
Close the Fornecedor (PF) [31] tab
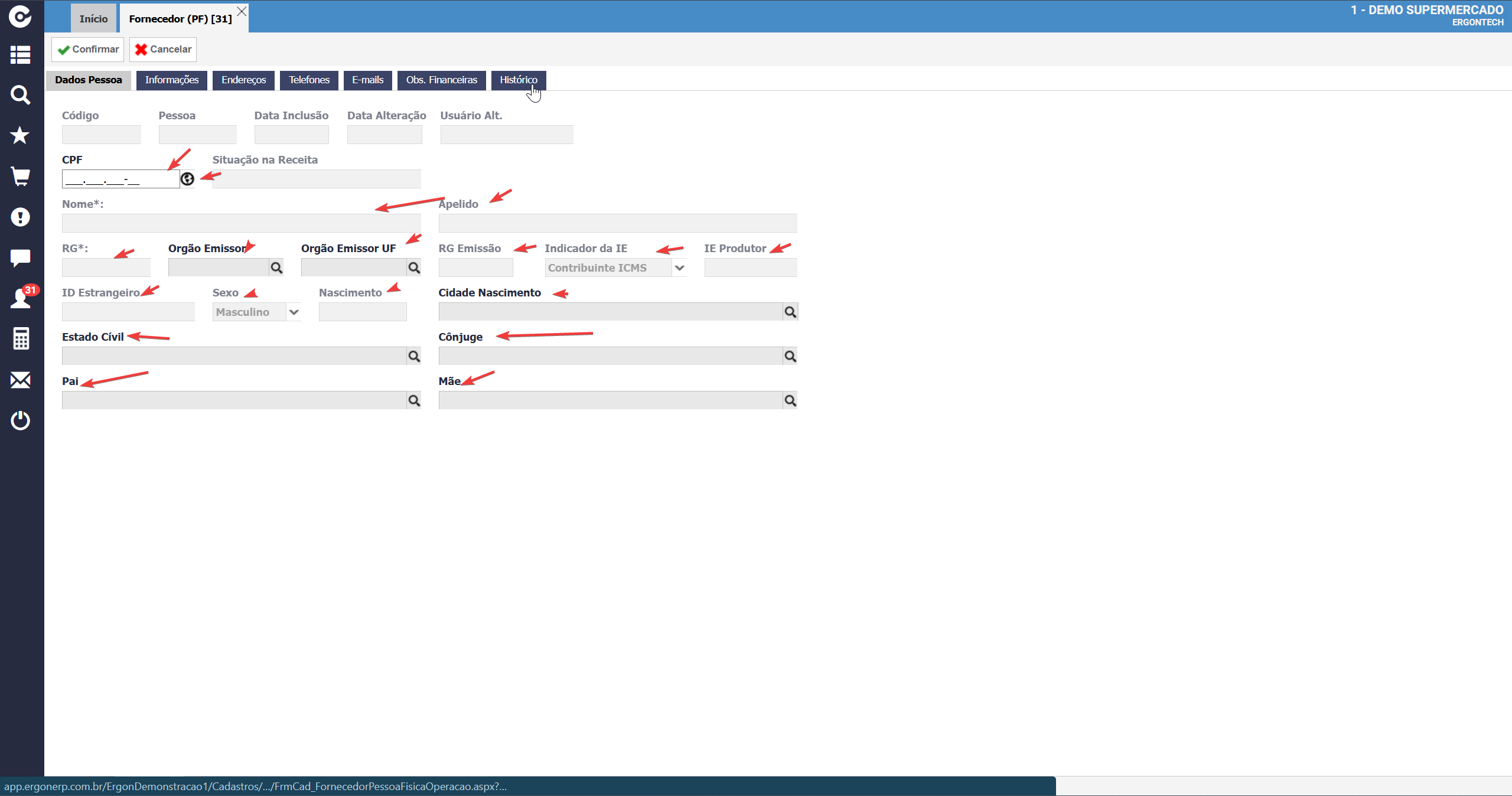pyautogui.click(x=242, y=11)
